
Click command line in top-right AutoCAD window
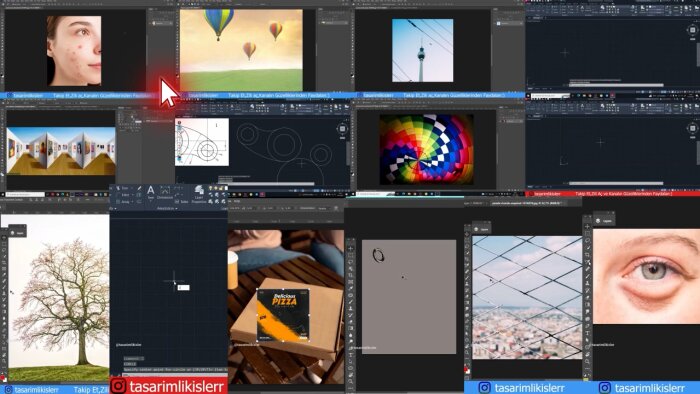pos(616,85)
